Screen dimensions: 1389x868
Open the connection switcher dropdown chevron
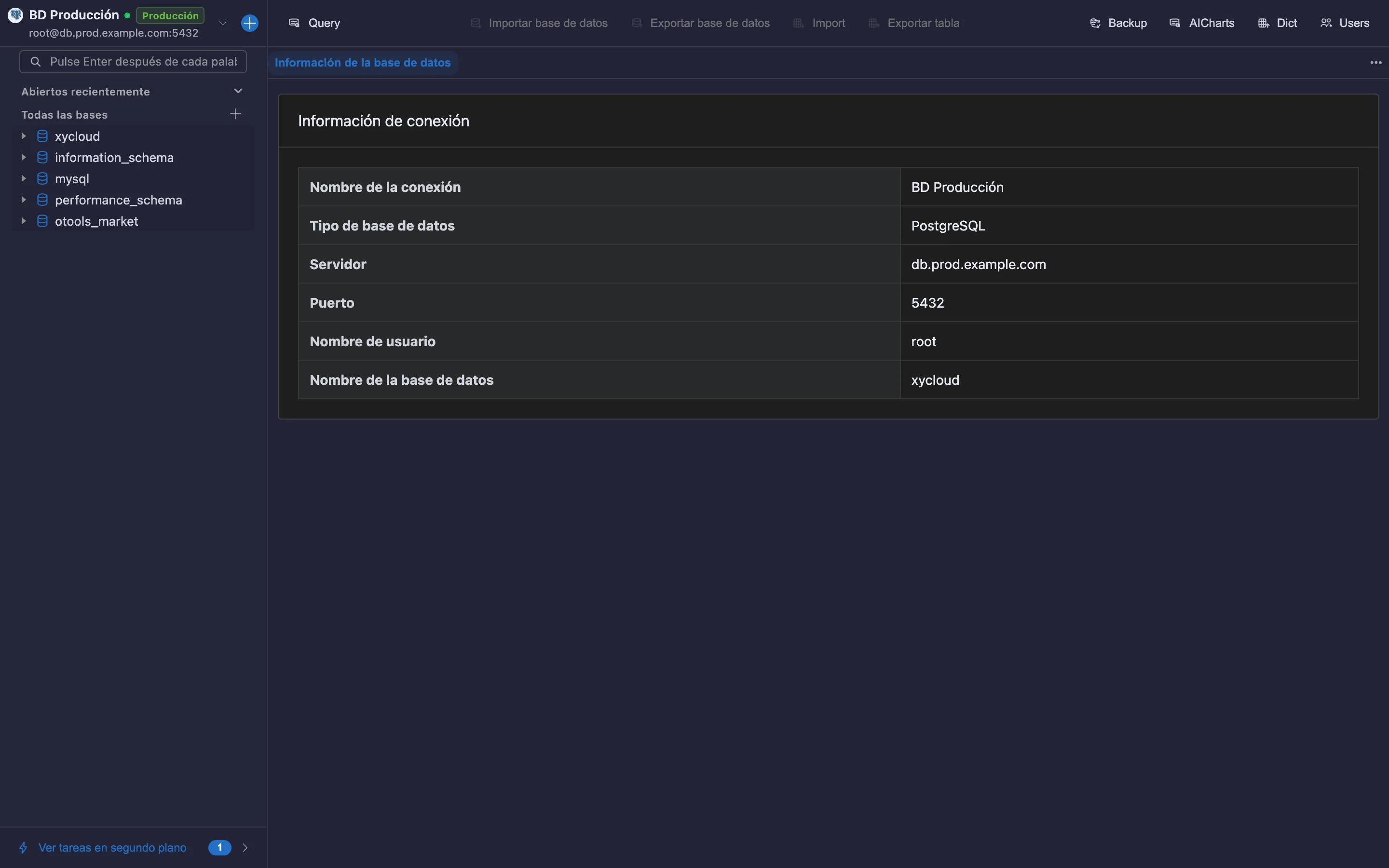click(223, 23)
